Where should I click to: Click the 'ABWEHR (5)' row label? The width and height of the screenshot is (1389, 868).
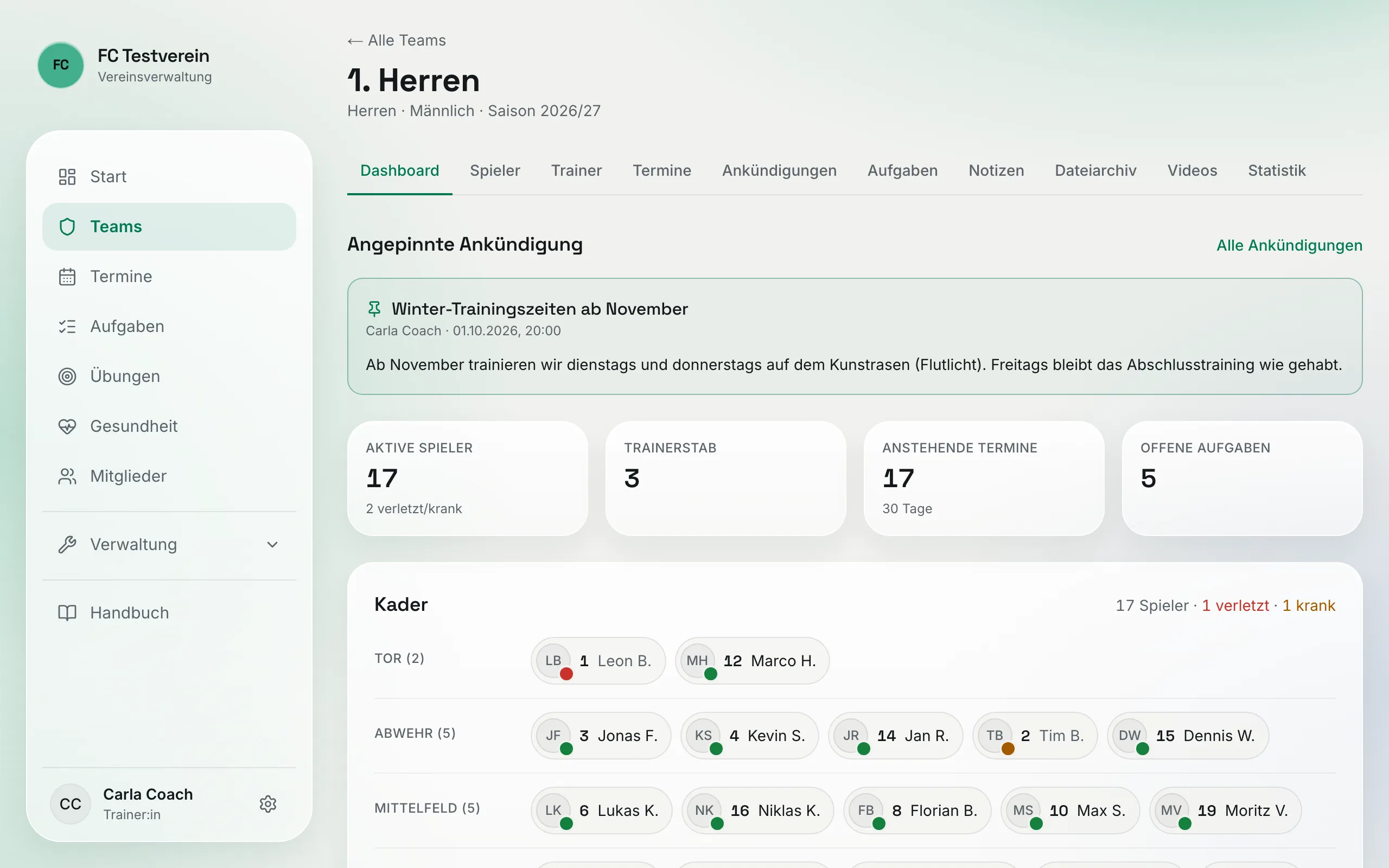click(415, 733)
